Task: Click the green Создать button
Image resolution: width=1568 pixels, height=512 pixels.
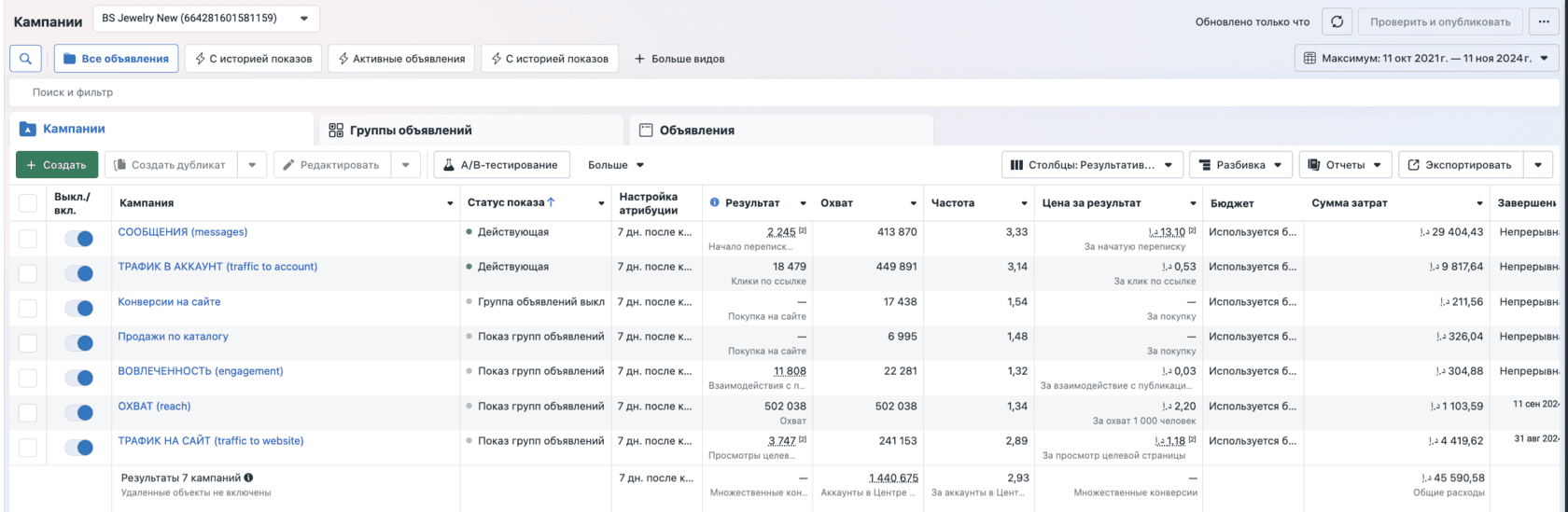Action: click(x=57, y=165)
